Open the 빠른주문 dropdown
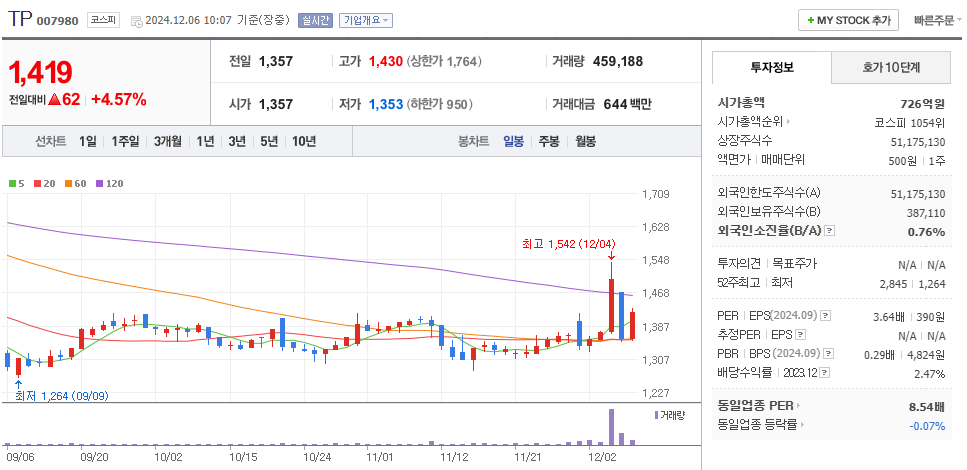 [x=938, y=20]
